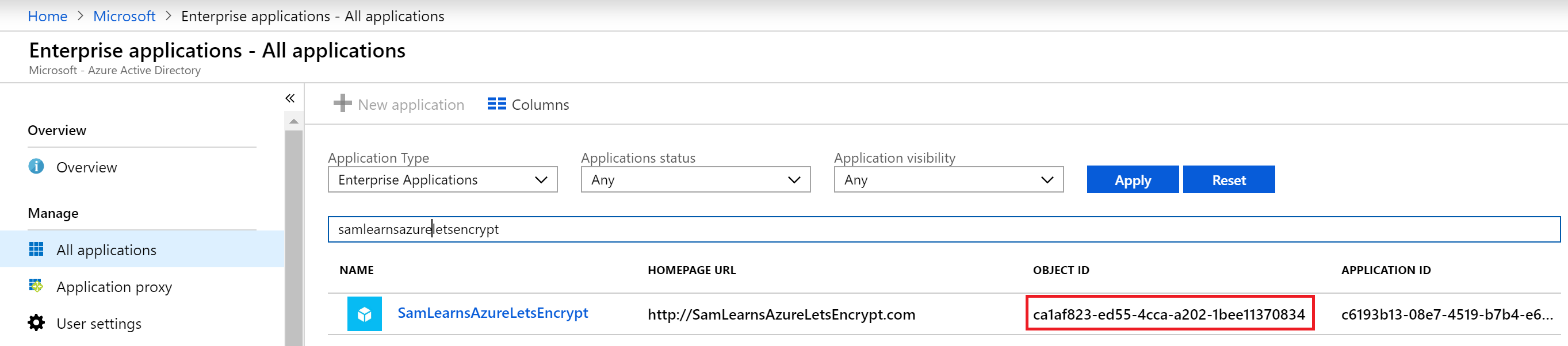Open the Application Type dropdown

(442, 180)
